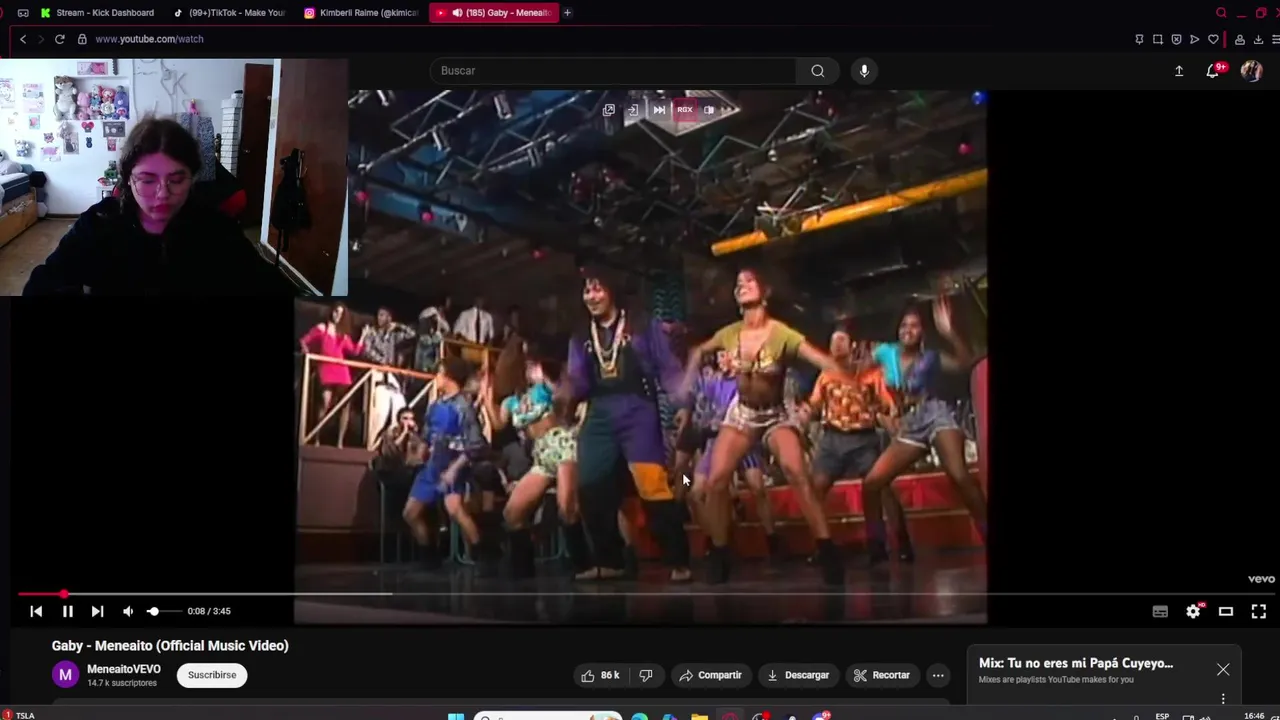Click the ESP language indicator in taskbar
The height and width of the screenshot is (720, 1280).
[1163, 716]
